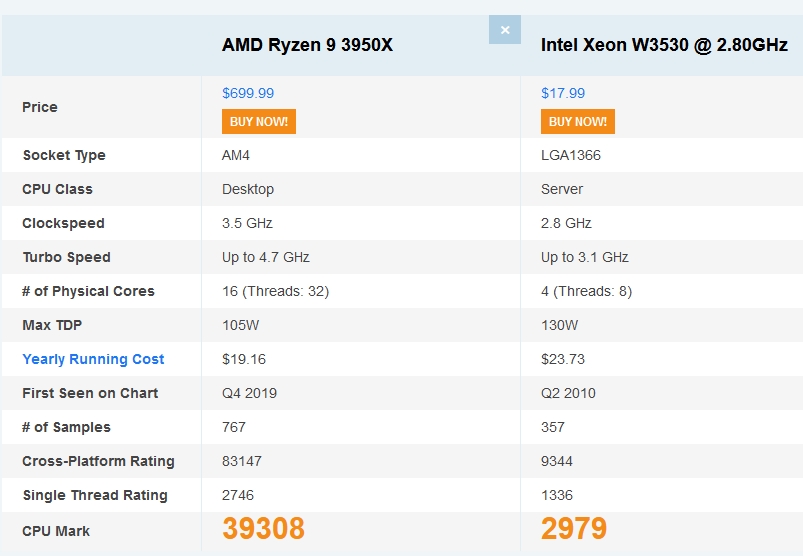Click the Clockspeed row label

(x=64, y=223)
